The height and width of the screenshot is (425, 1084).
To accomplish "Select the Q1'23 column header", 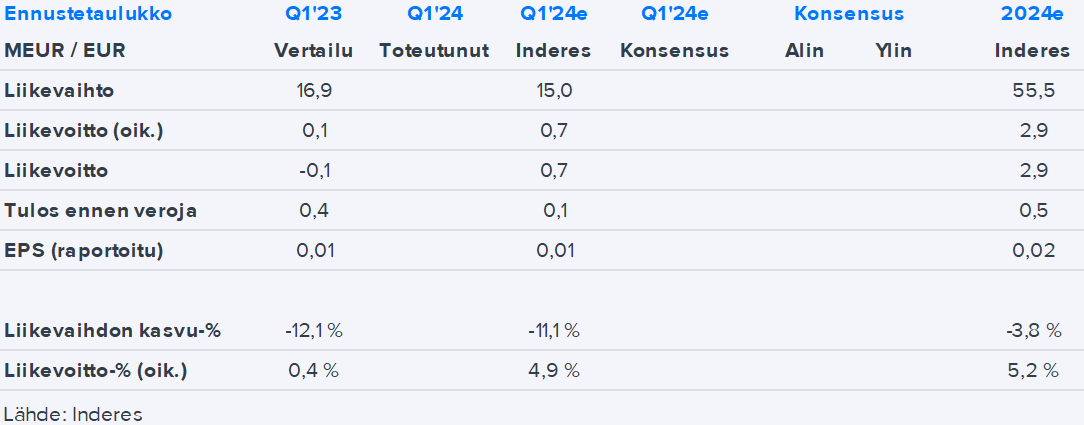I will (x=313, y=14).
